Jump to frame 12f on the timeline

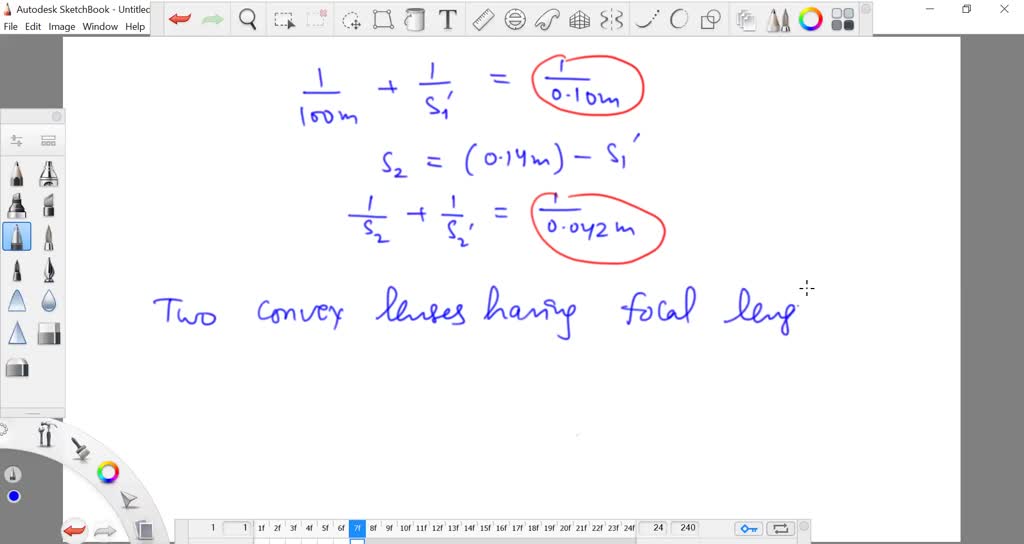point(437,528)
